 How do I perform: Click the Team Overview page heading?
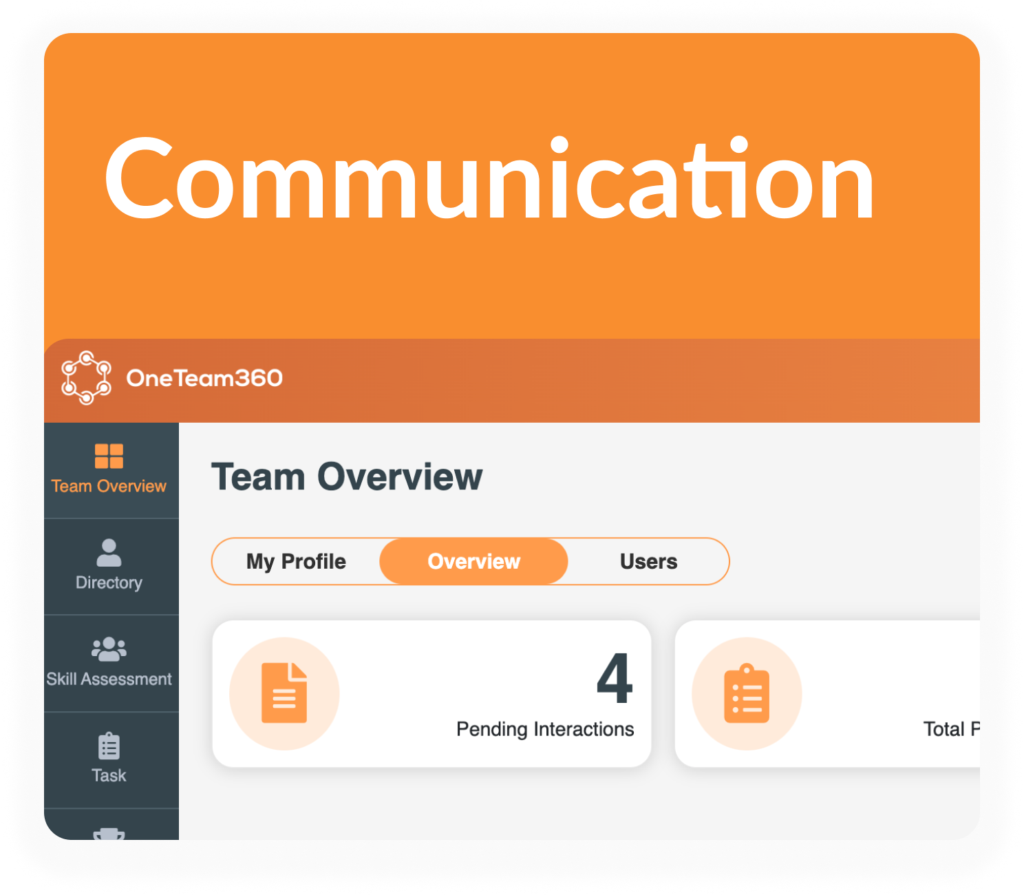coord(347,477)
